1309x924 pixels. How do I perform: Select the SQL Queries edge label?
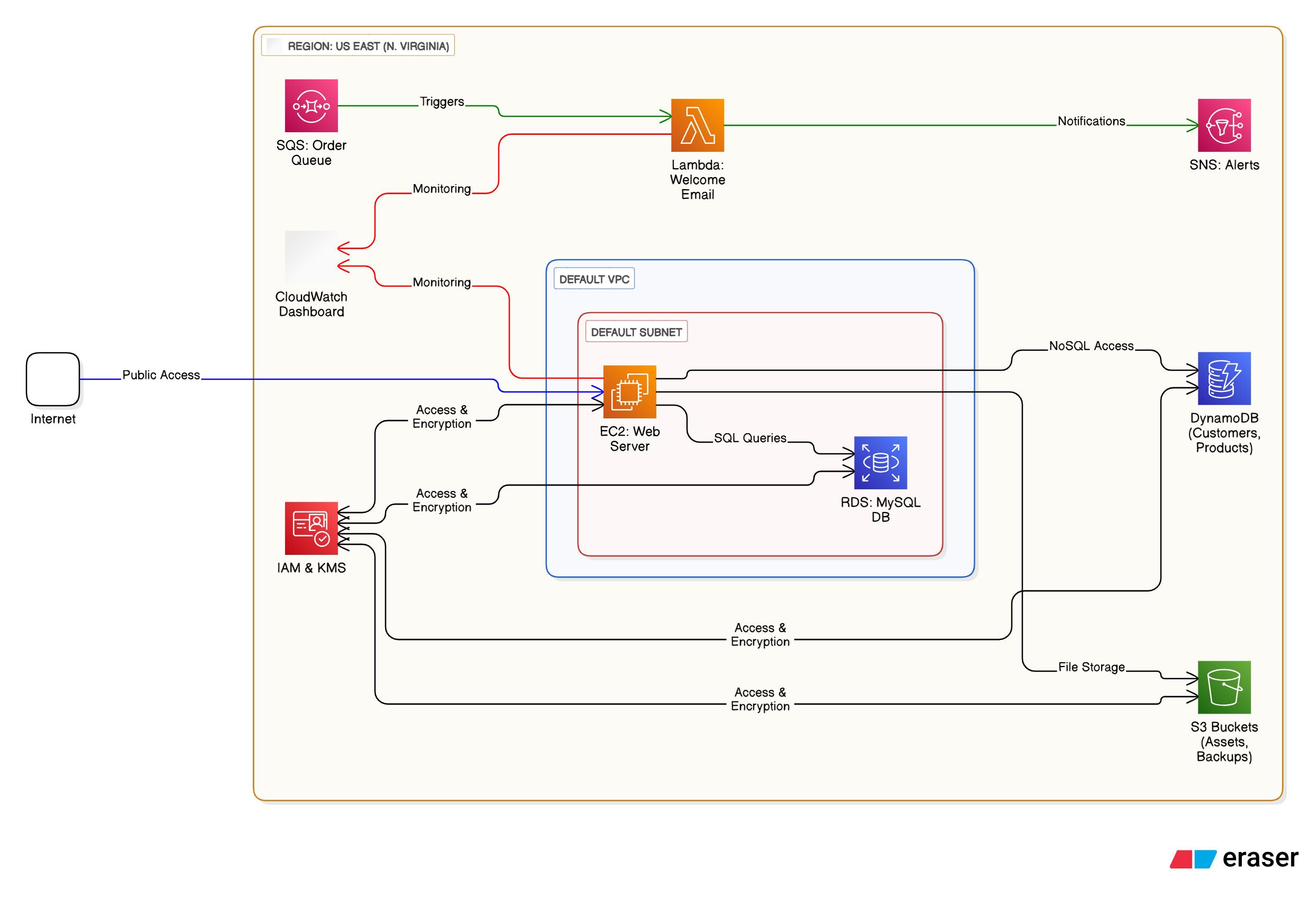[750, 438]
